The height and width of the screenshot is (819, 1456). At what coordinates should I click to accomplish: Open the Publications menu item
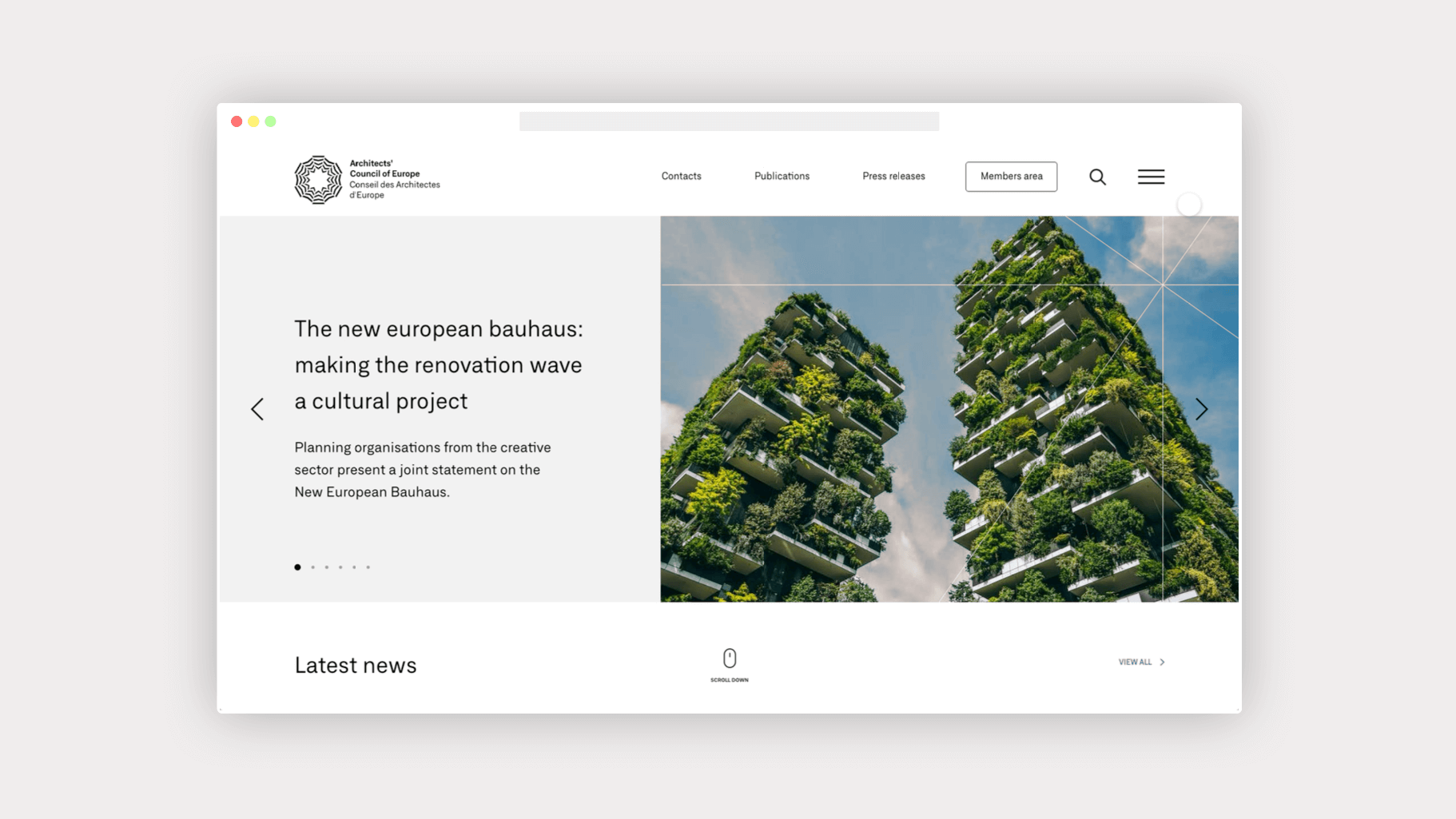[782, 177]
